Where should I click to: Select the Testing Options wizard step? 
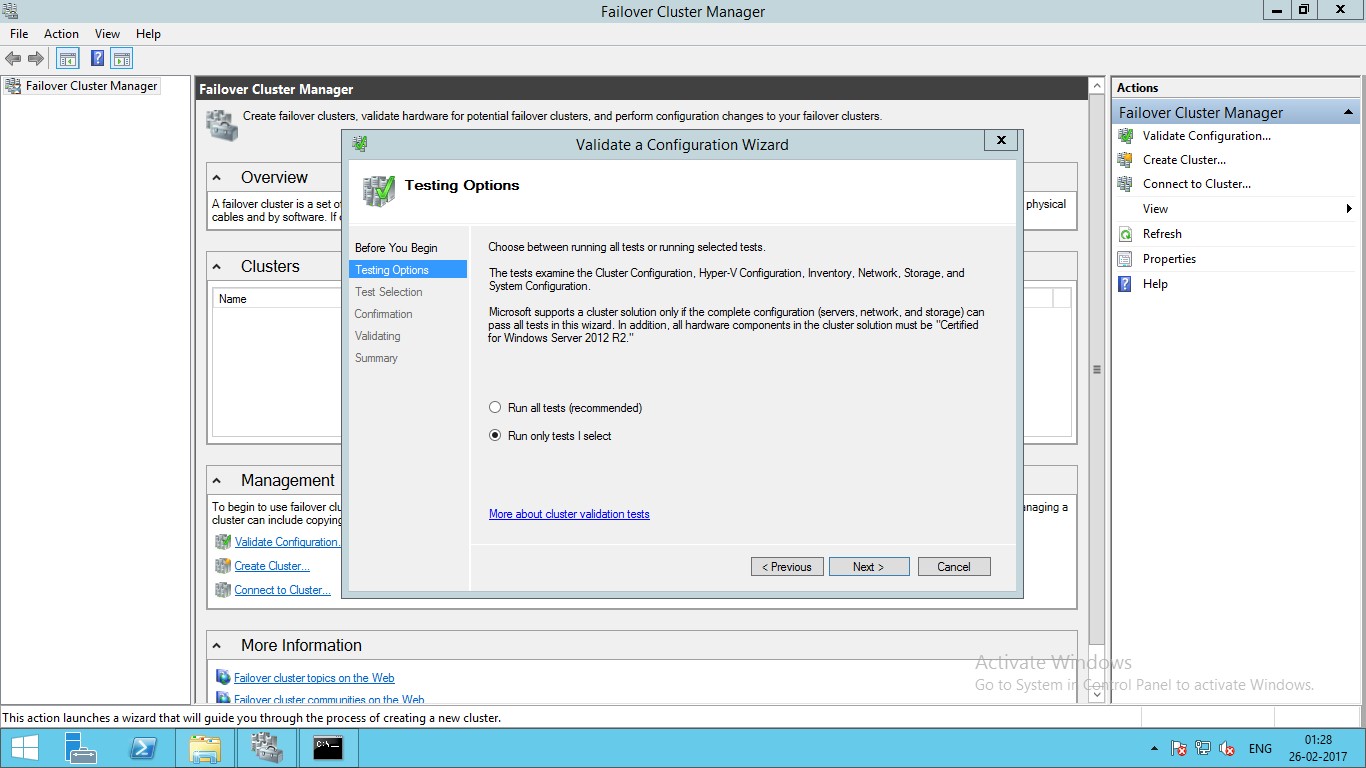[408, 270]
